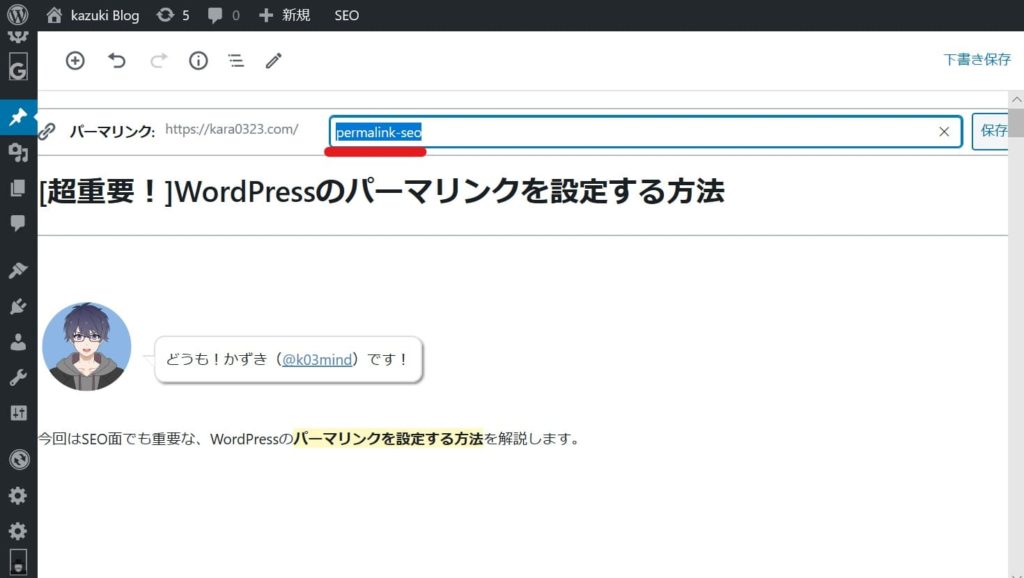Click the highlighted パーマリンクを設定する方法 text
This screenshot has width=1024, height=578.
tap(388, 438)
